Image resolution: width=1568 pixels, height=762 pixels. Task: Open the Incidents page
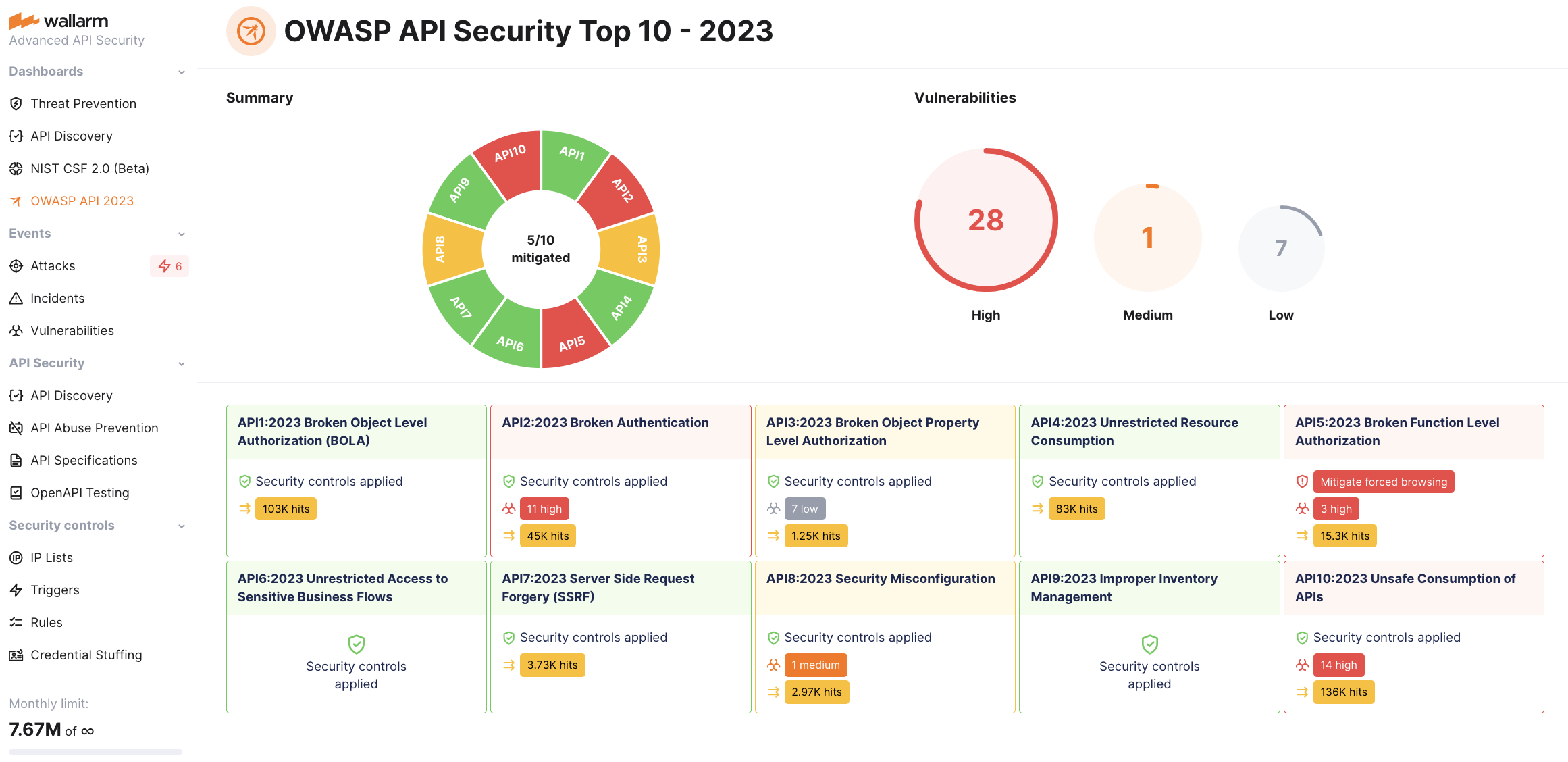pyautogui.click(x=57, y=298)
